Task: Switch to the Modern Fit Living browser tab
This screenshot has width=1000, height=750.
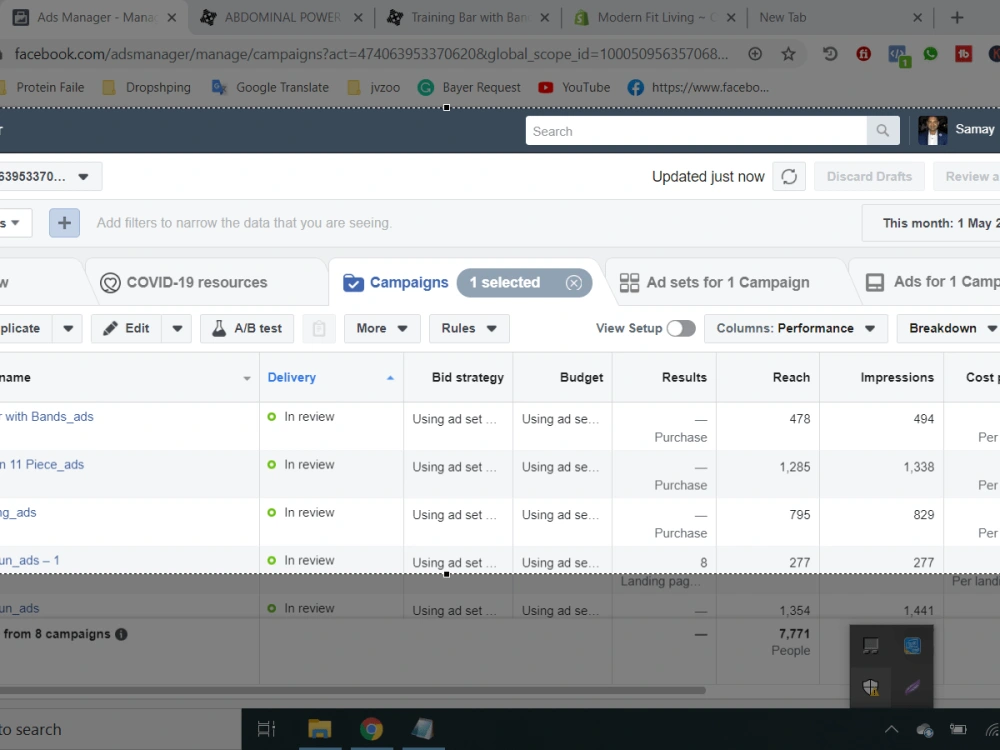Action: pos(654,17)
